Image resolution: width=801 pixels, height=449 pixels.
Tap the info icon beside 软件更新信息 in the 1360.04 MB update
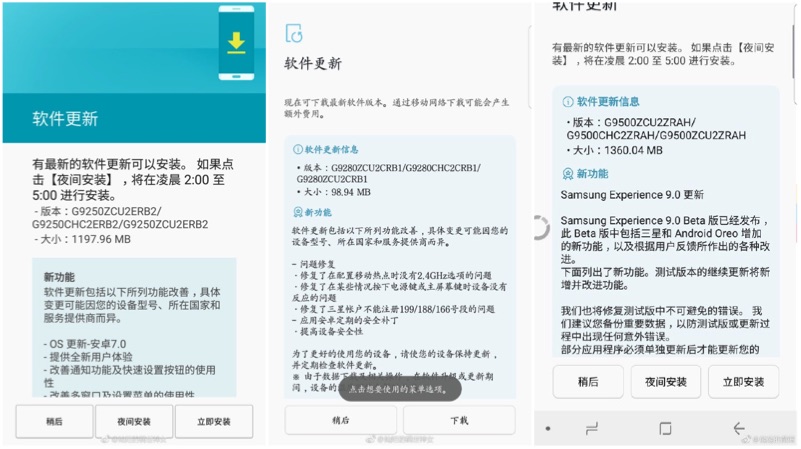(x=568, y=101)
